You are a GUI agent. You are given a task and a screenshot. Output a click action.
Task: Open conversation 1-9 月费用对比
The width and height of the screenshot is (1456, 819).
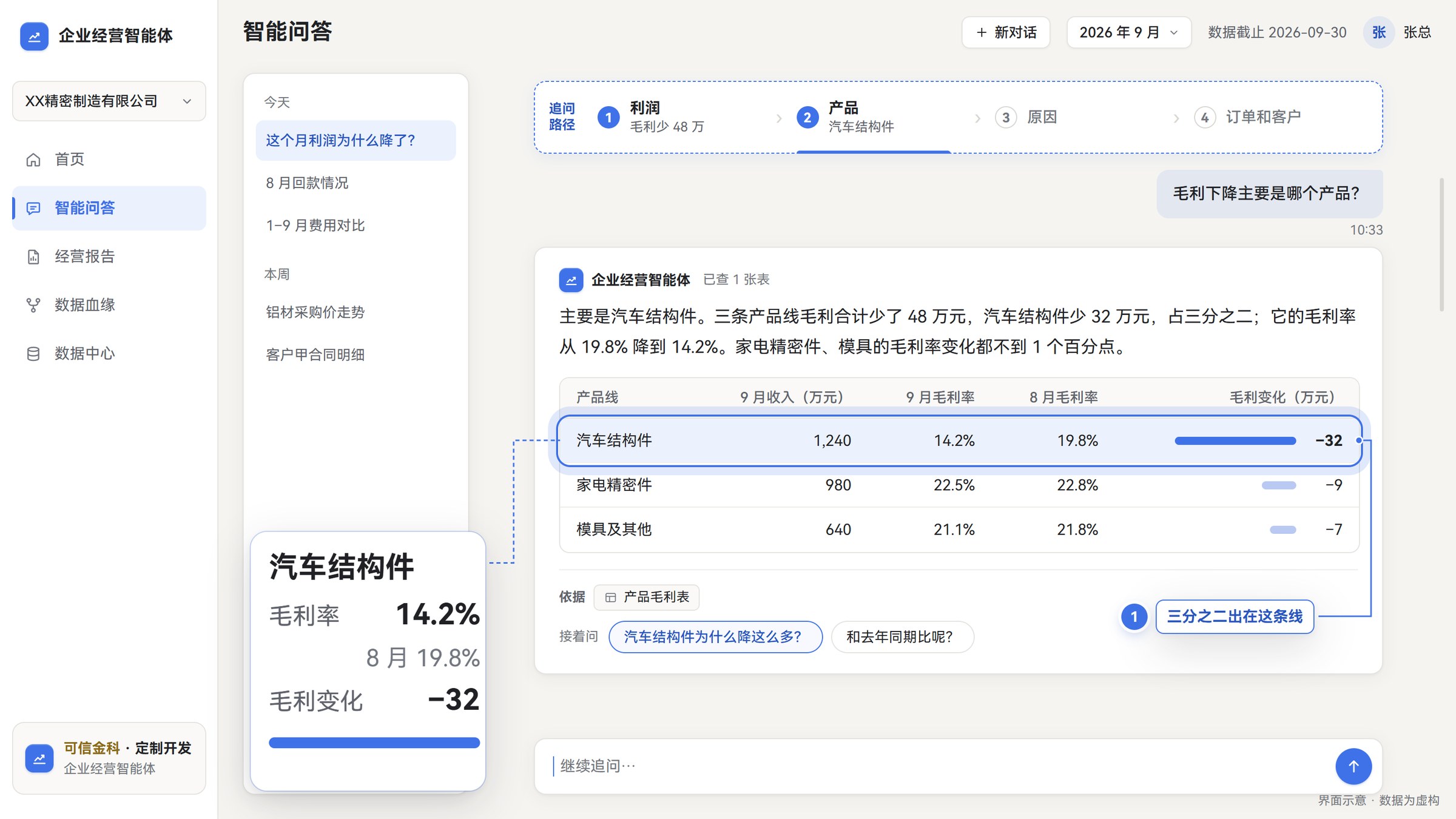tap(356, 226)
